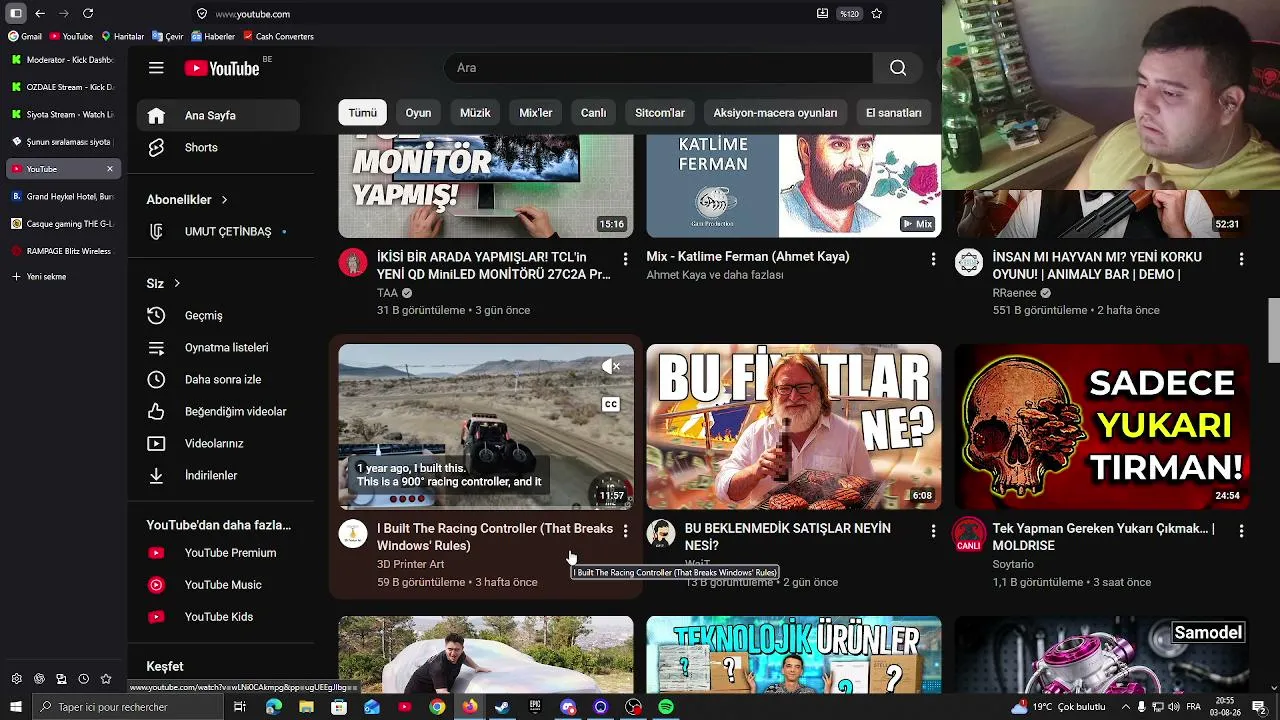Toggle the browser sidebar panel icon

(x=15, y=13)
